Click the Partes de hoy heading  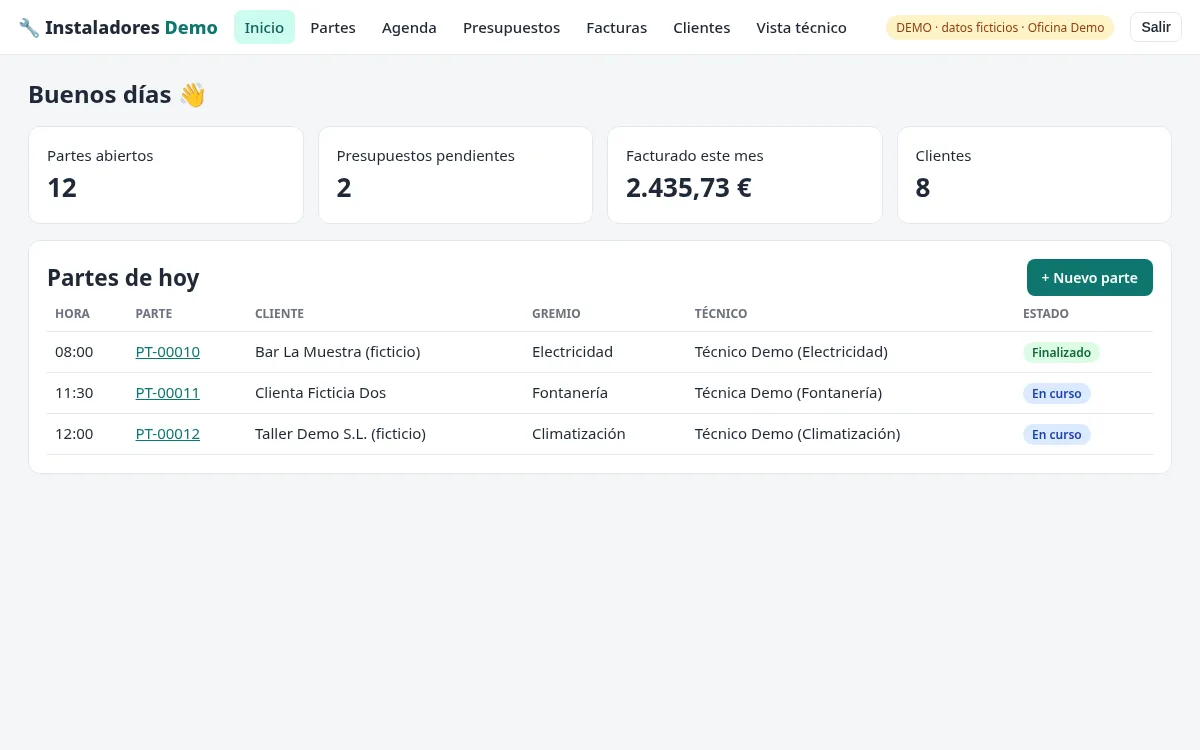point(123,278)
